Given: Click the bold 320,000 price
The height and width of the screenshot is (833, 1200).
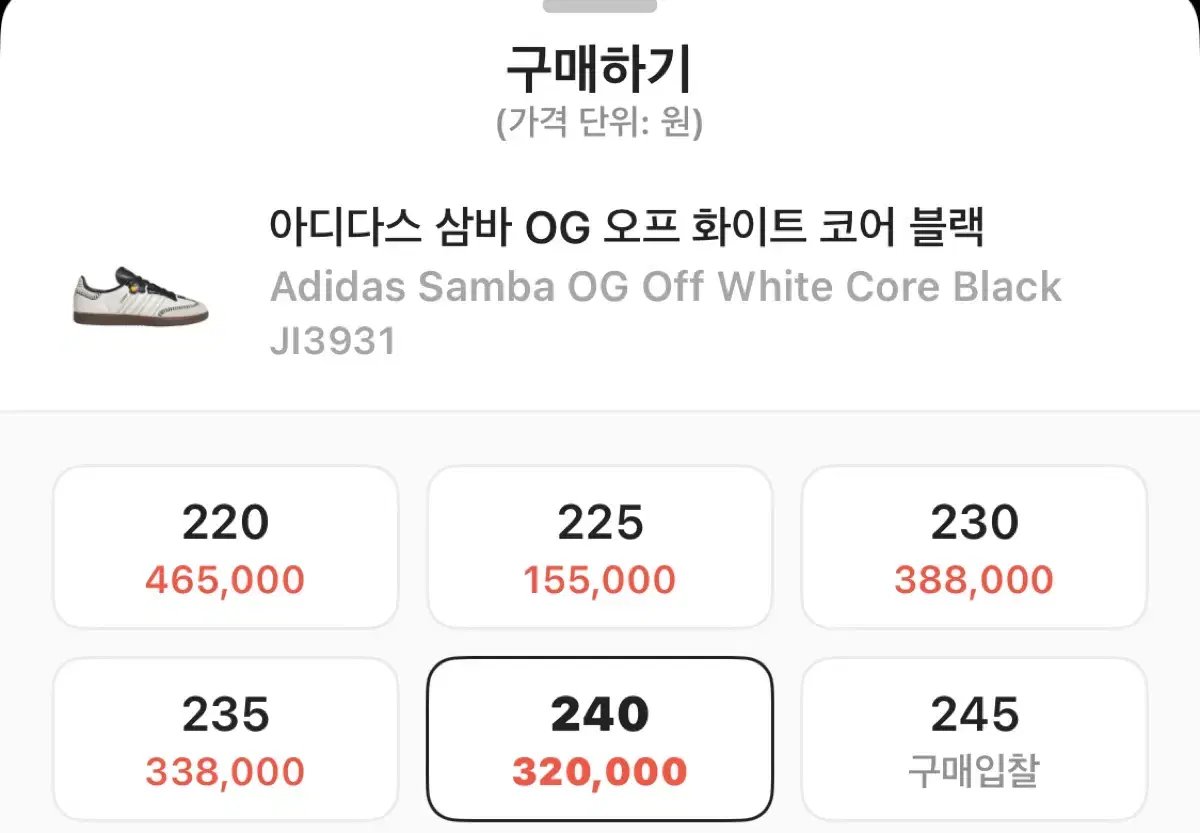Looking at the screenshot, I should 600,772.
